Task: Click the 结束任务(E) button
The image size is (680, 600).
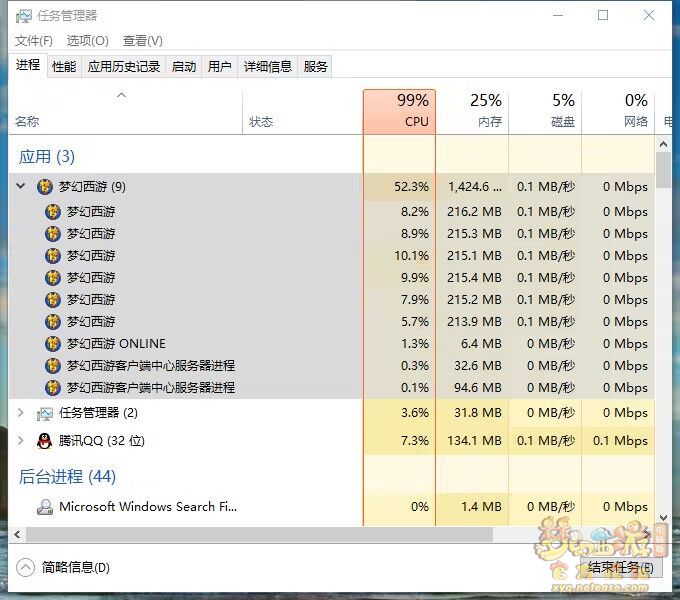Action: click(621, 567)
